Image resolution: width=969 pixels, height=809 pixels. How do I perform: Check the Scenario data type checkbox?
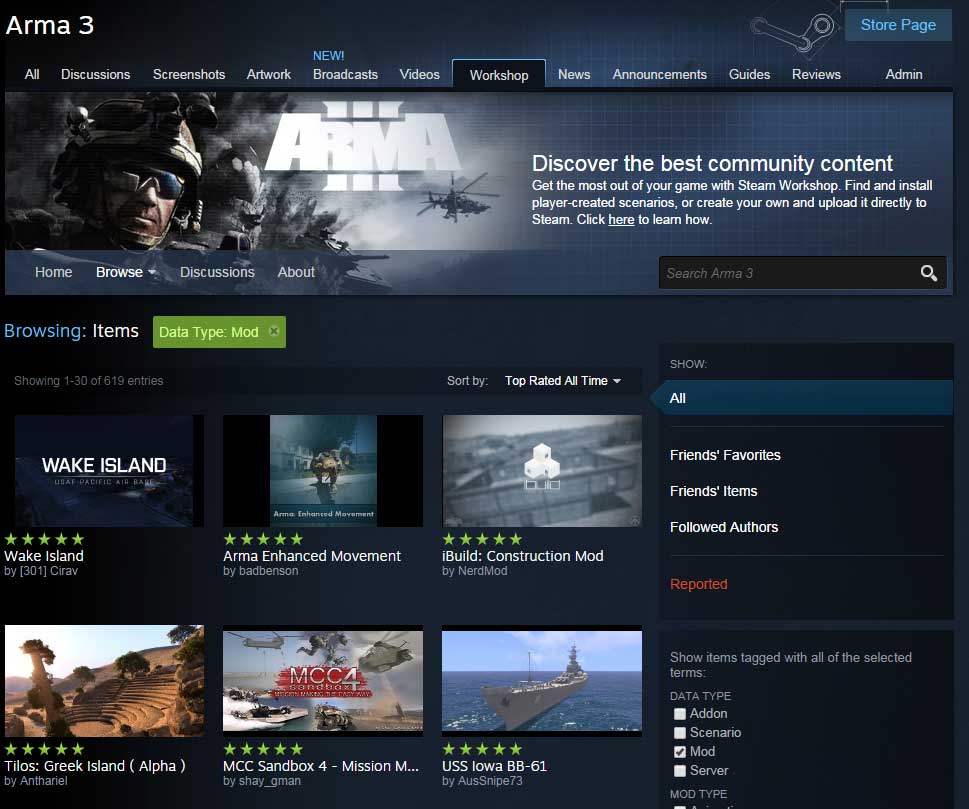(x=680, y=733)
